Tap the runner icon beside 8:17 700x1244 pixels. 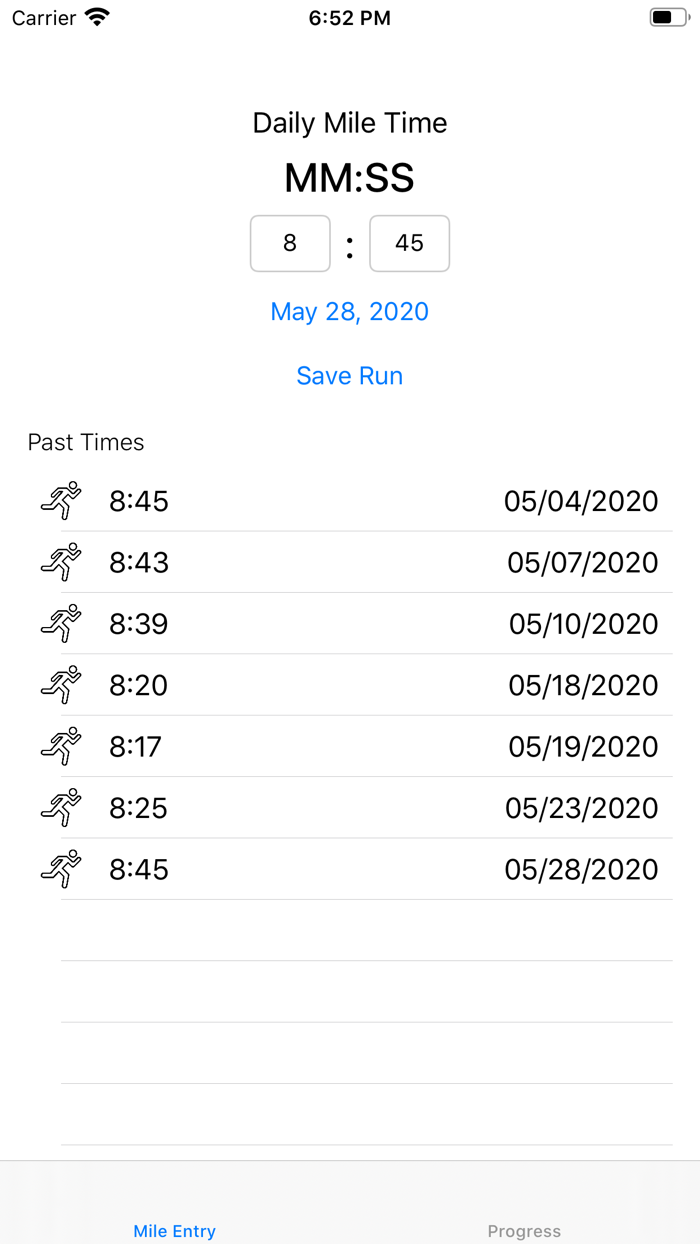pyautogui.click(x=61, y=747)
